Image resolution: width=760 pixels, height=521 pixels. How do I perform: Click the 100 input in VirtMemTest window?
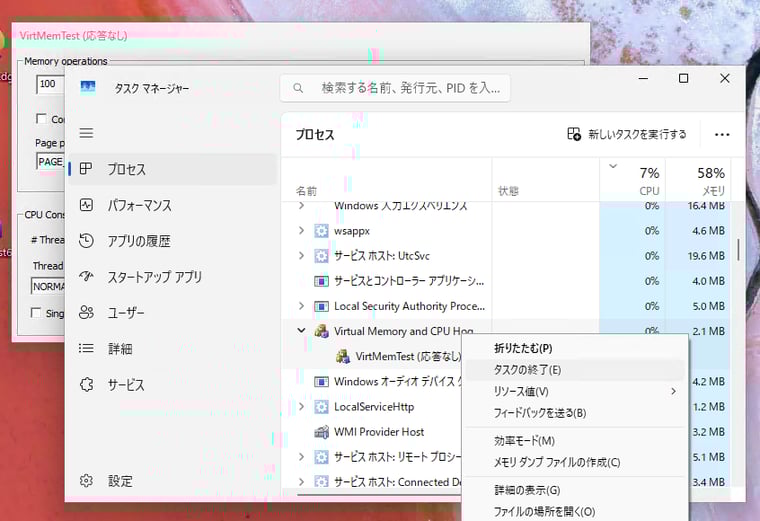point(50,84)
